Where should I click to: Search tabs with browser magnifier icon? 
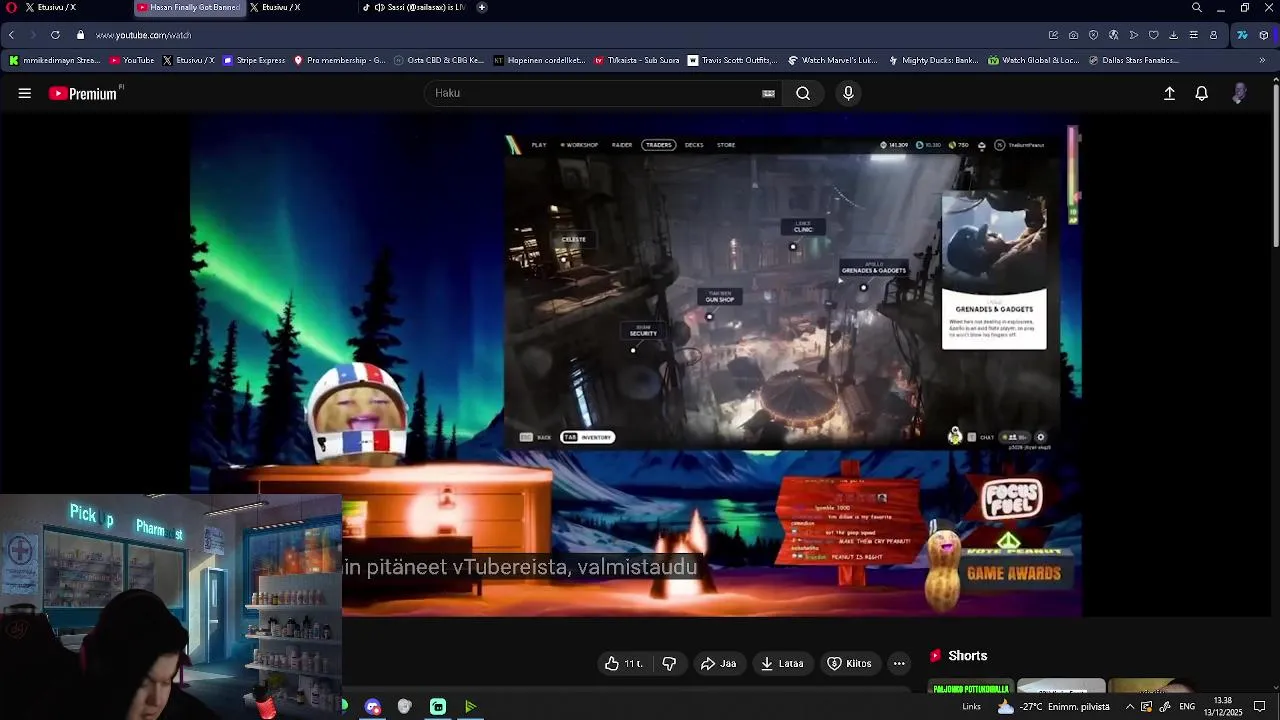pos(1197,7)
